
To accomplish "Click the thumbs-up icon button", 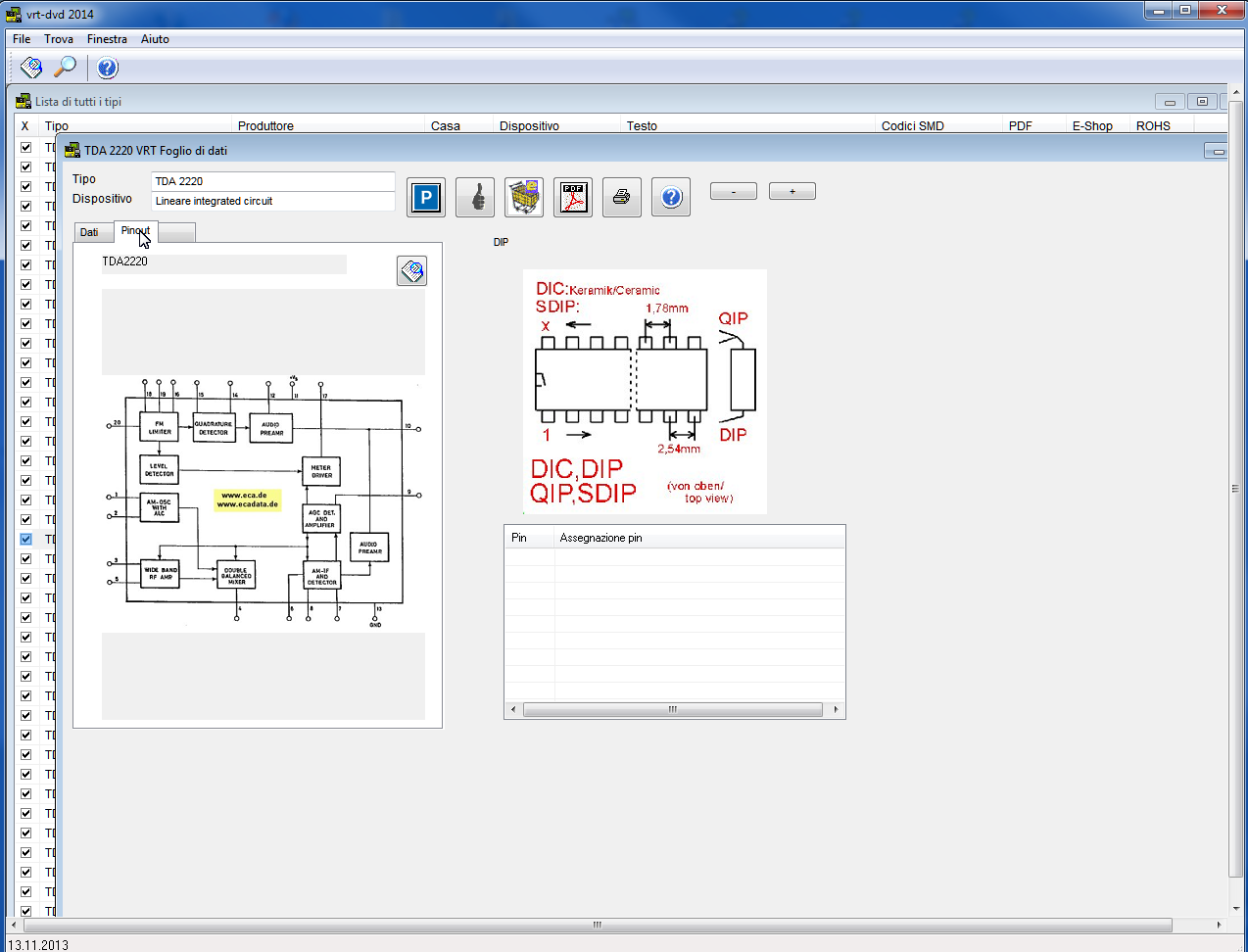I will tap(475, 198).
